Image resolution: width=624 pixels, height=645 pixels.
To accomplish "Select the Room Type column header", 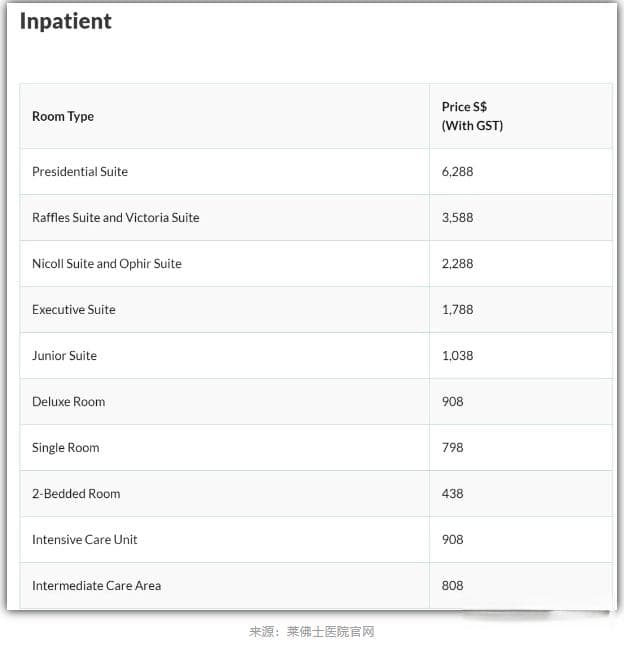I will tap(63, 116).
